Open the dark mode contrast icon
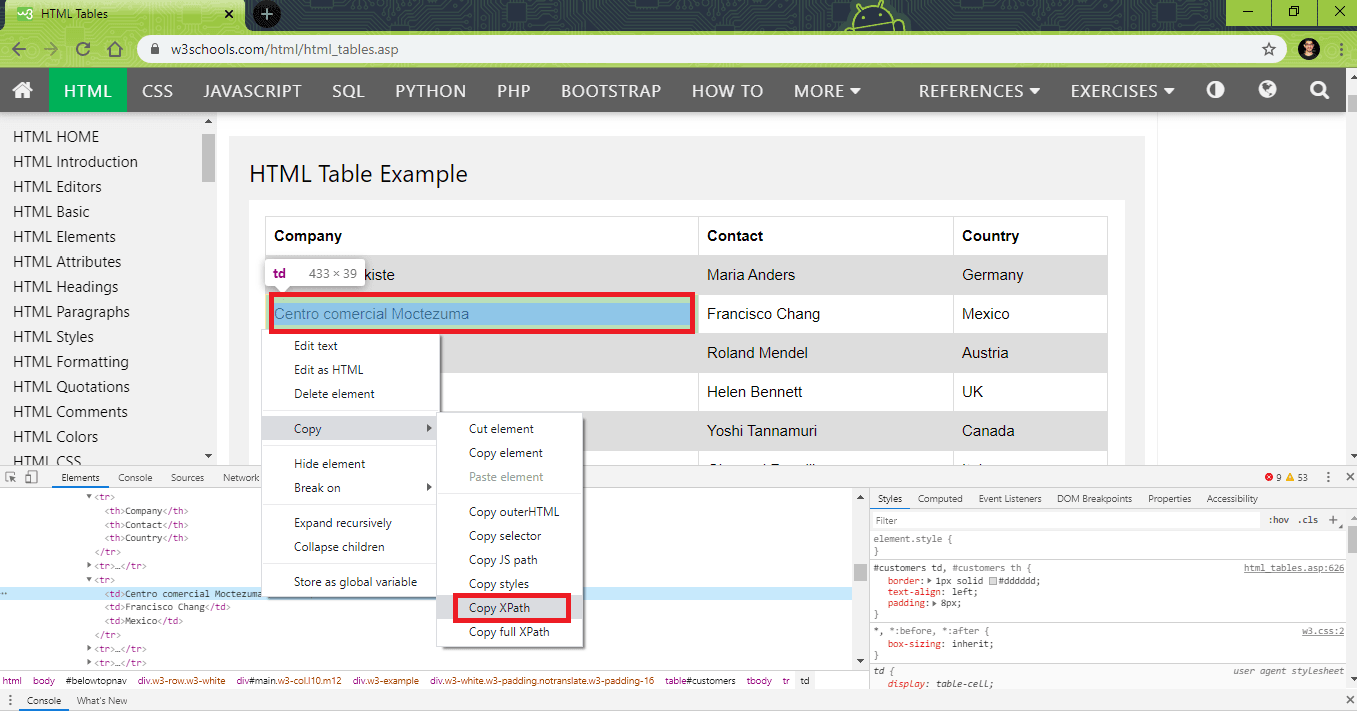 click(1214, 90)
